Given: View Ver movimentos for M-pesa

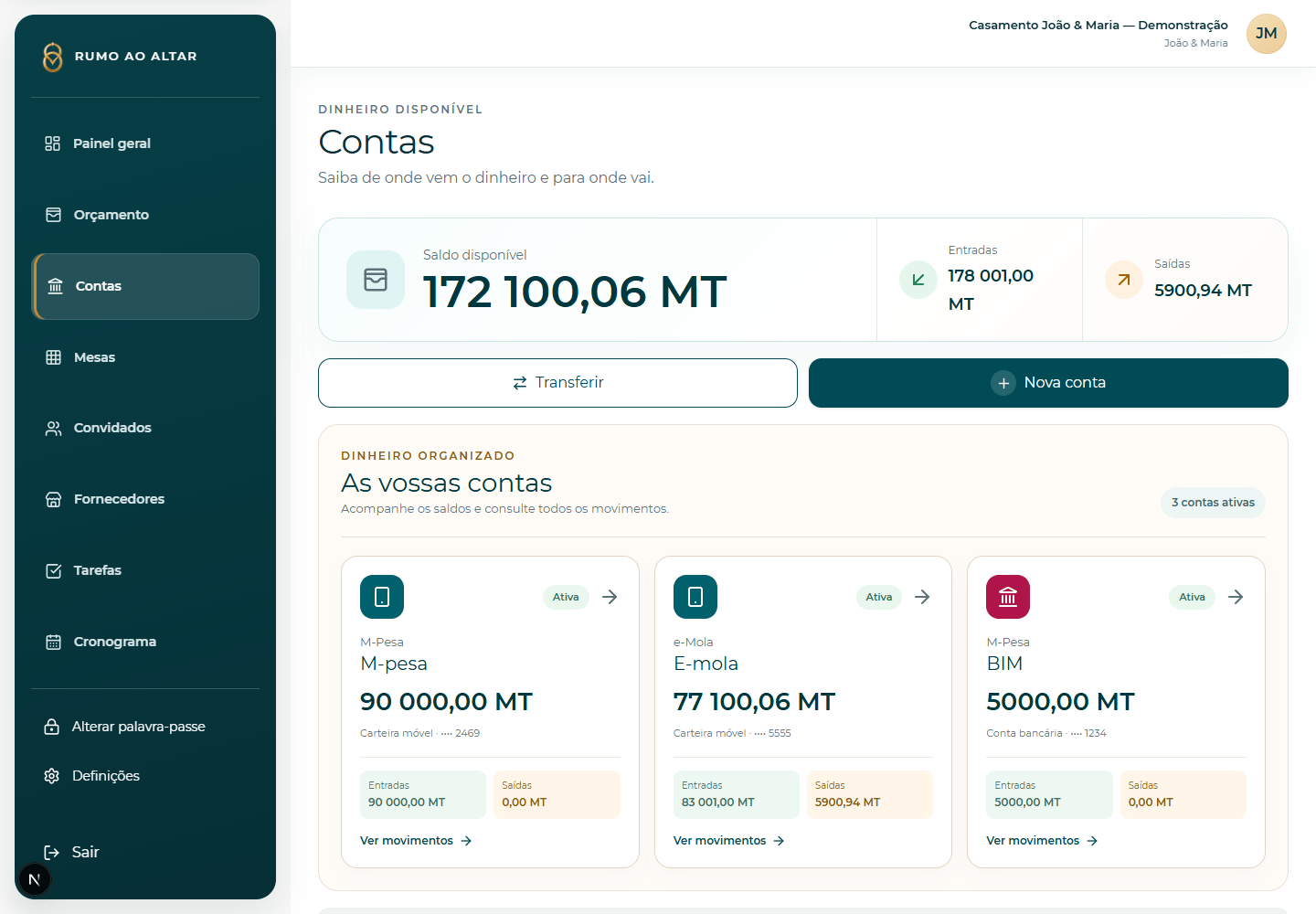Looking at the screenshot, I should pyautogui.click(x=416, y=841).
